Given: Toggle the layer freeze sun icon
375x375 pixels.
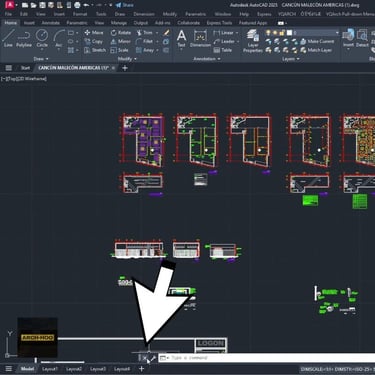Looking at the screenshot, I should pos(275,33).
